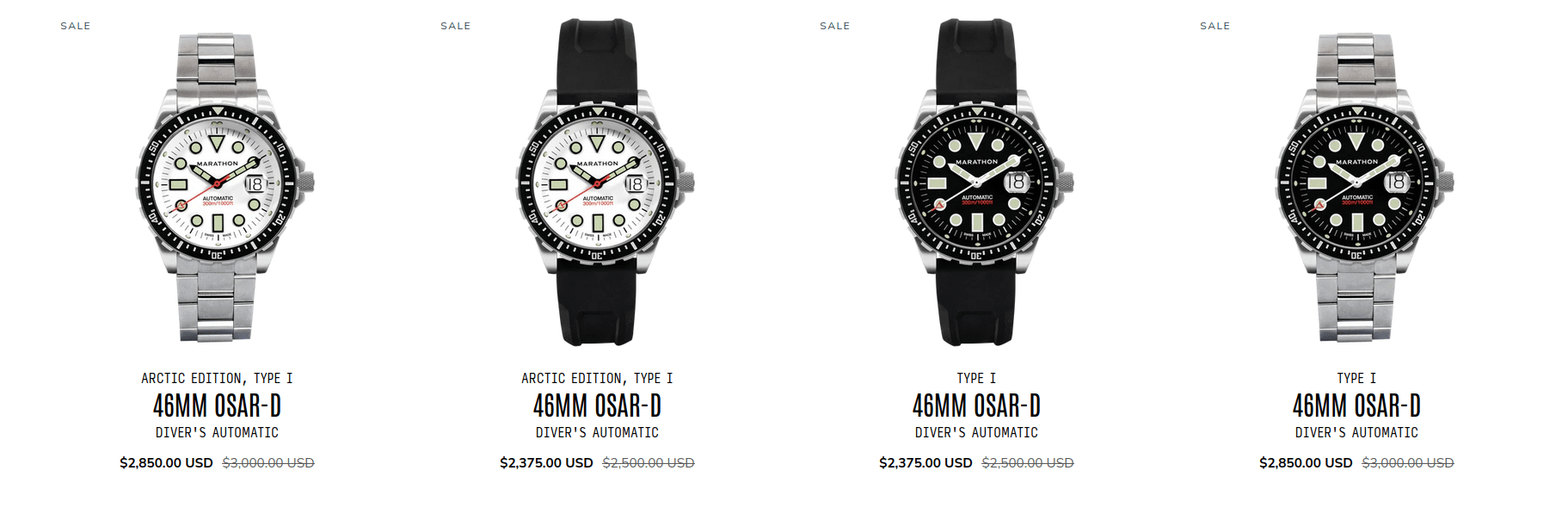Click the 46MM OSAR-D title under the white-dial steel bracelet watch
1568x520 pixels.
coord(217,405)
